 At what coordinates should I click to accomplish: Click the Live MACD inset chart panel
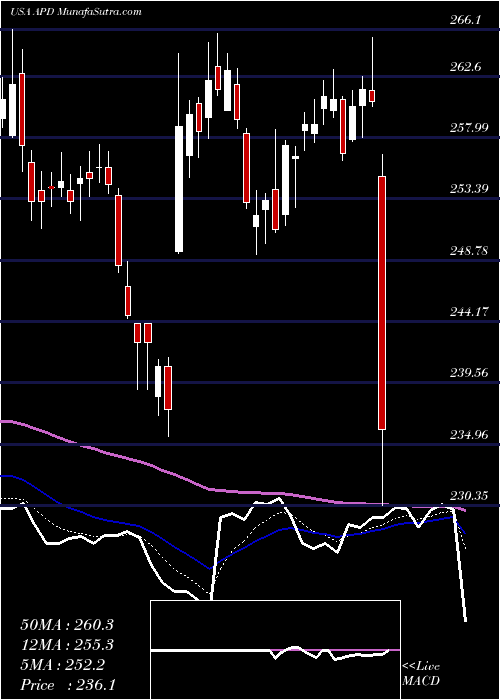click(275, 650)
